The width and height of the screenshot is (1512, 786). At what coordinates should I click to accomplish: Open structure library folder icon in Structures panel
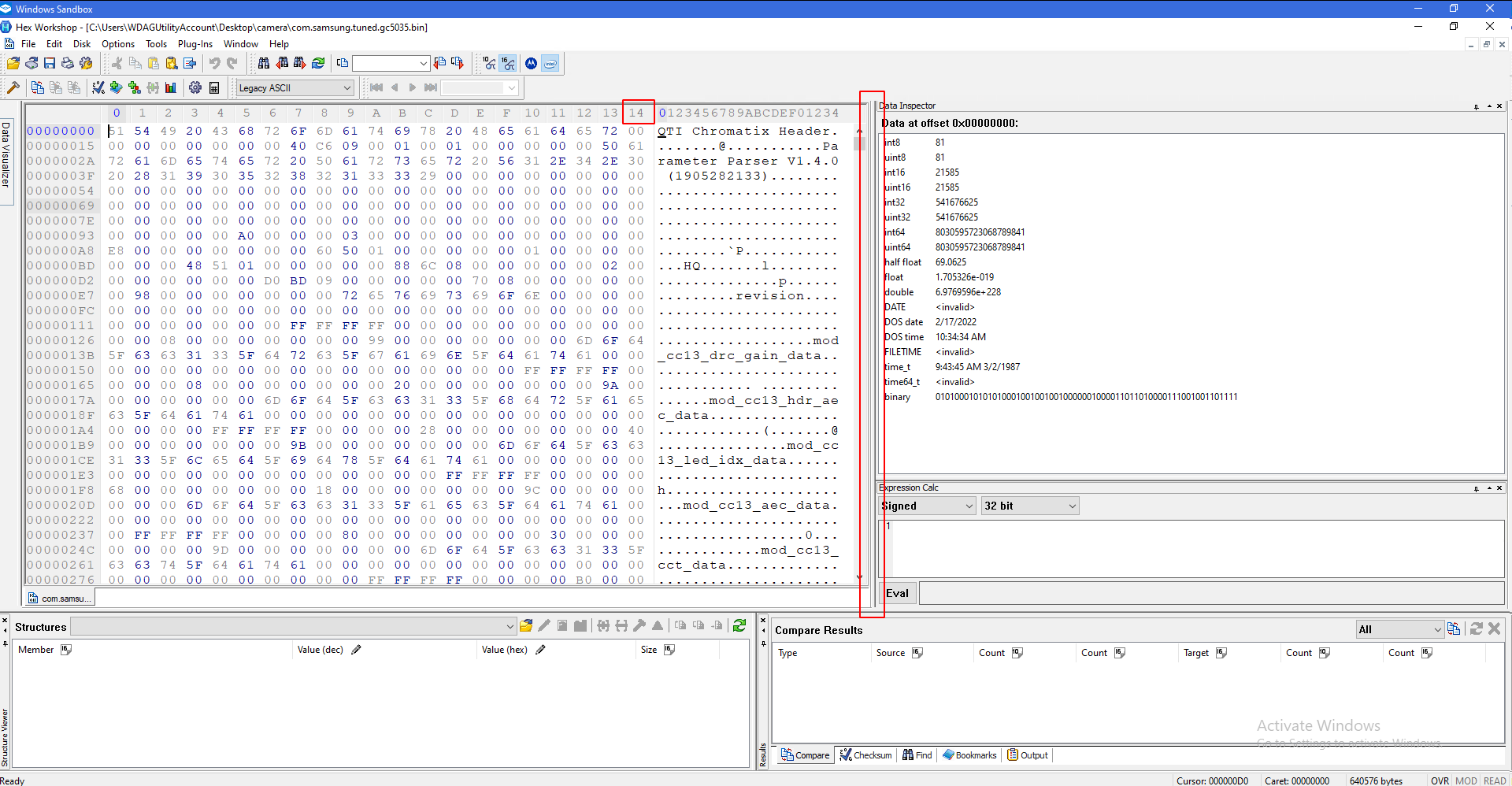pos(526,626)
